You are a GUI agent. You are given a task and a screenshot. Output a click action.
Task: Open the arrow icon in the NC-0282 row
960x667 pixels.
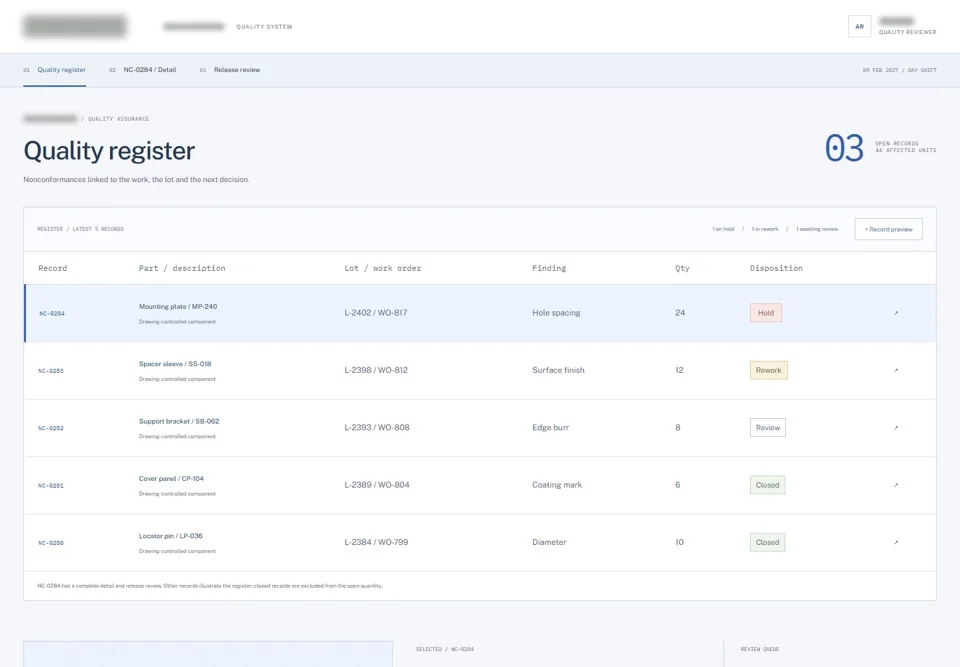point(896,428)
